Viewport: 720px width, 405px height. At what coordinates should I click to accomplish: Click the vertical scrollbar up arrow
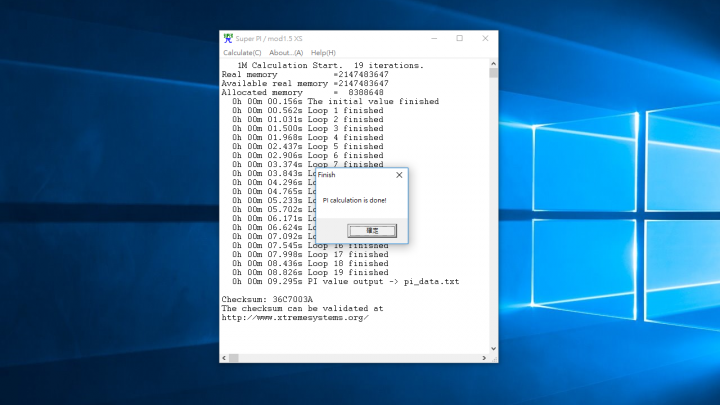[494, 64]
